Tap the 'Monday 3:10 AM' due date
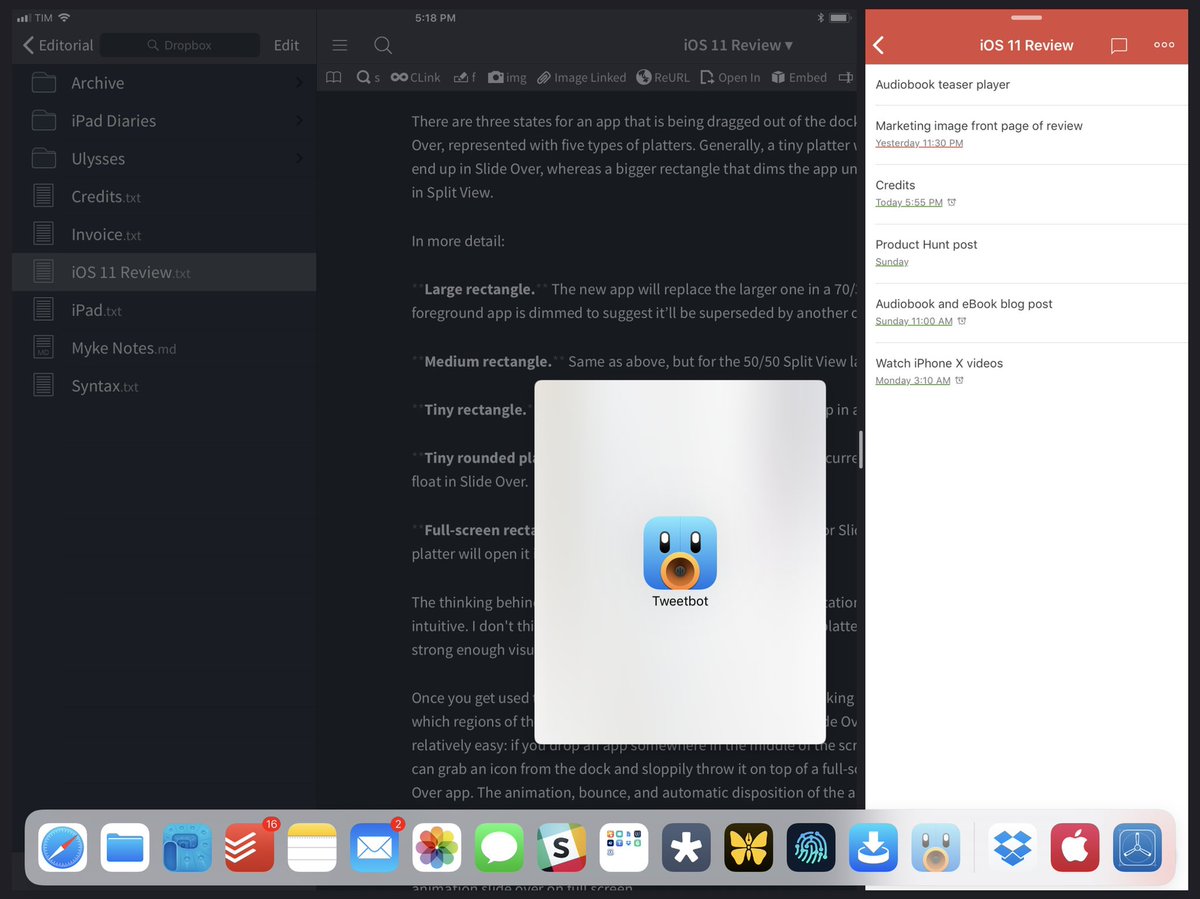Viewport: 1200px width, 899px height. [913, 381]
